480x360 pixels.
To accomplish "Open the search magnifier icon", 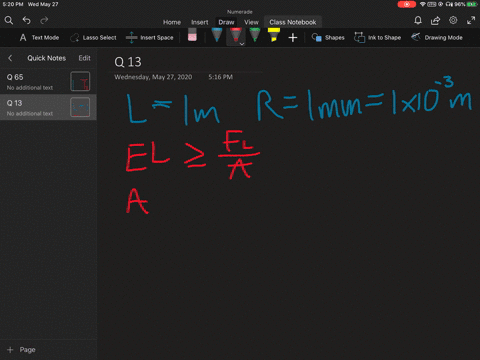I will pyautogui.click(x=9, y=21).
